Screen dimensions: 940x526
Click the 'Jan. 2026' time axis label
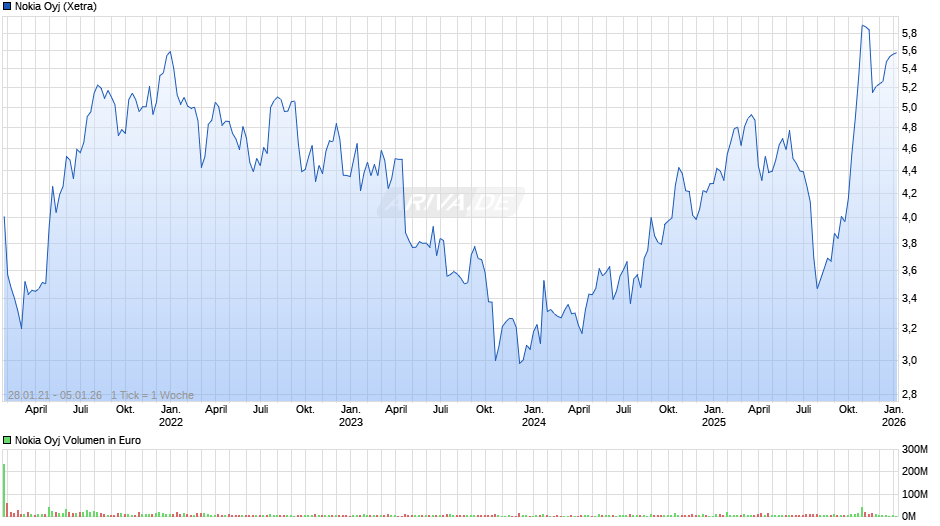894,416
